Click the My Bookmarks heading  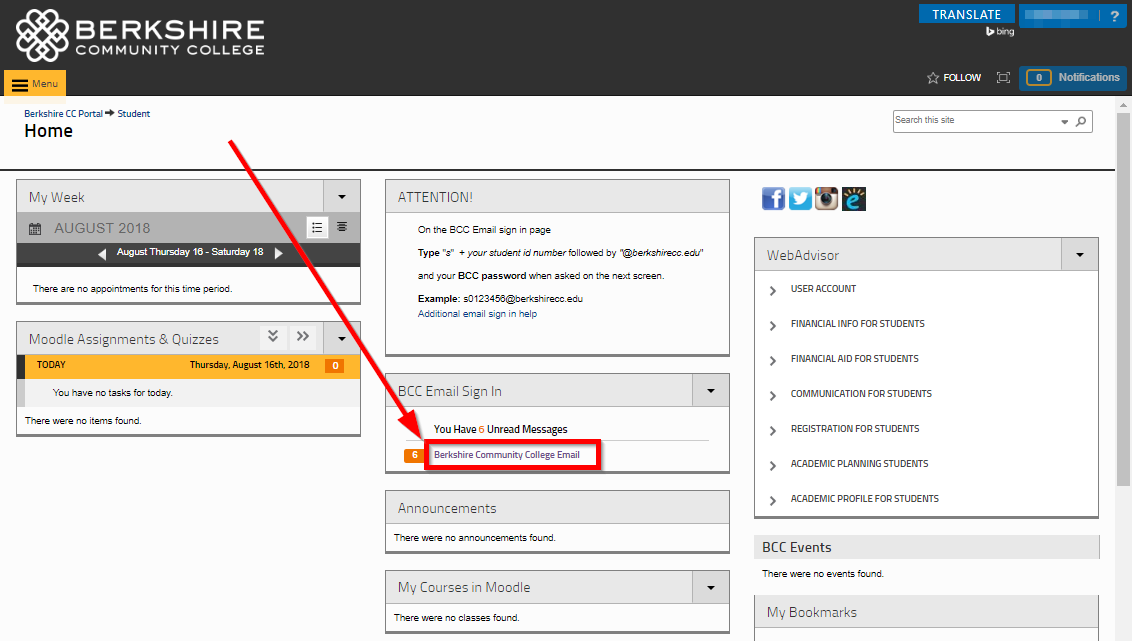coord(811,612)
